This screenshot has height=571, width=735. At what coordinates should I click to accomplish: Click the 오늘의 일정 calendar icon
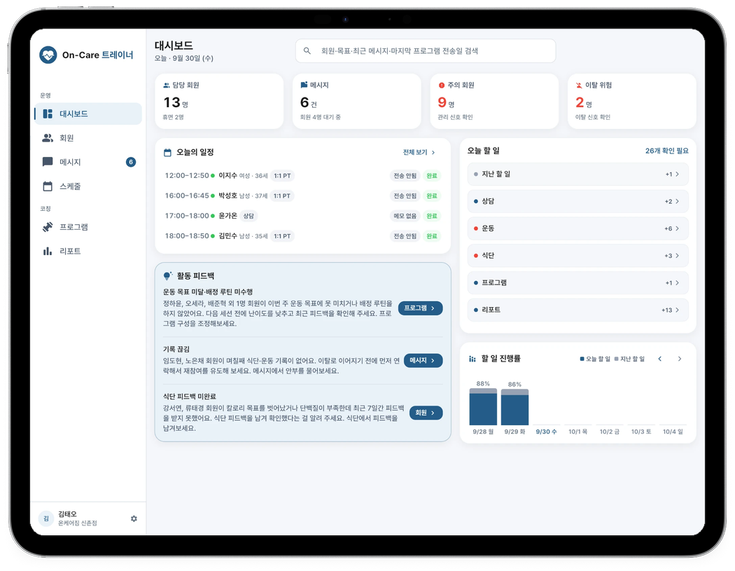tap(167, 152)
